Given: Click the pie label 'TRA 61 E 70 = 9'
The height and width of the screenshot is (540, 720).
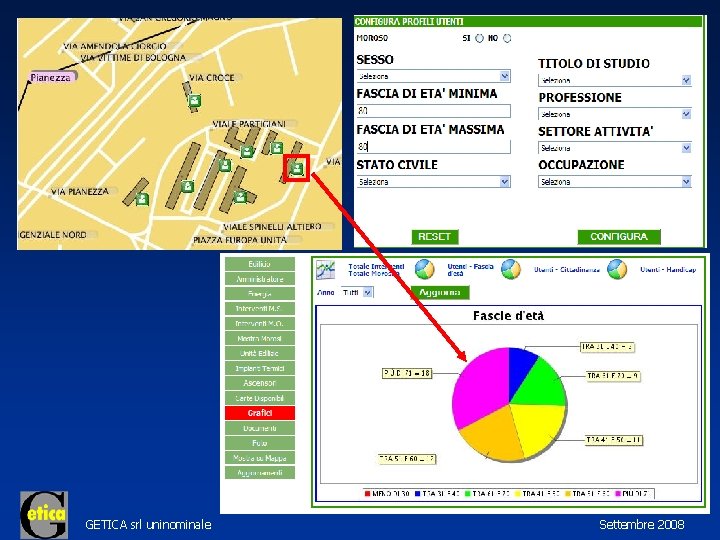Looking at the screenshot, I should click(613, 376).
